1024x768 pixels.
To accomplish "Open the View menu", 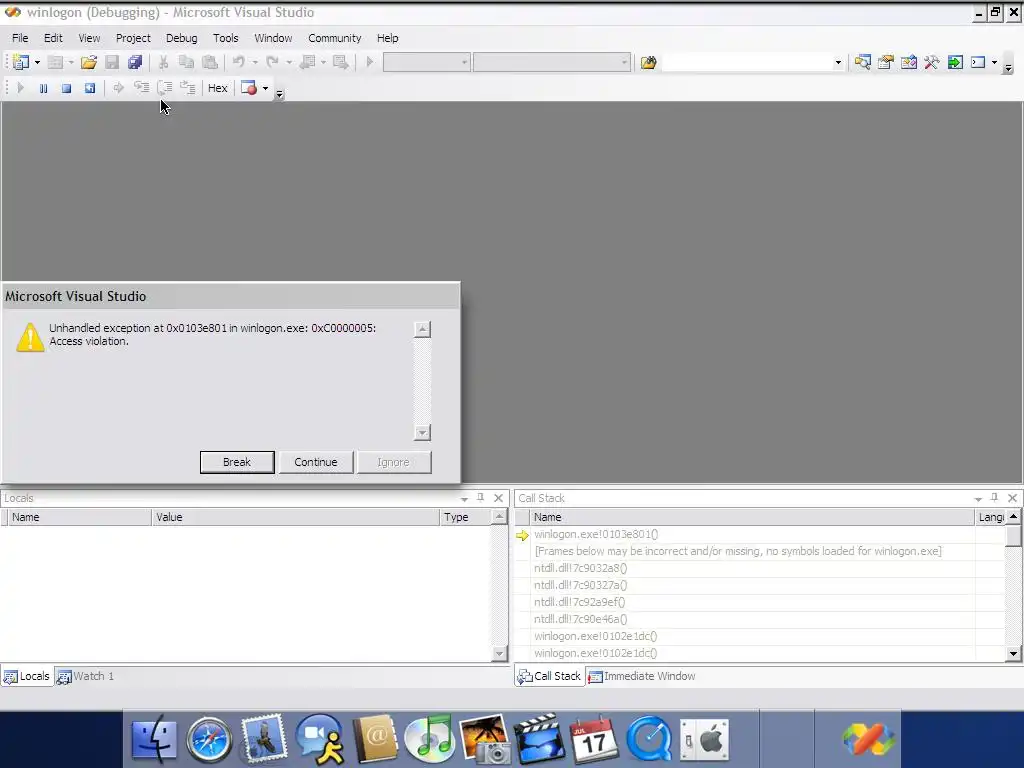I will [89, 38].
